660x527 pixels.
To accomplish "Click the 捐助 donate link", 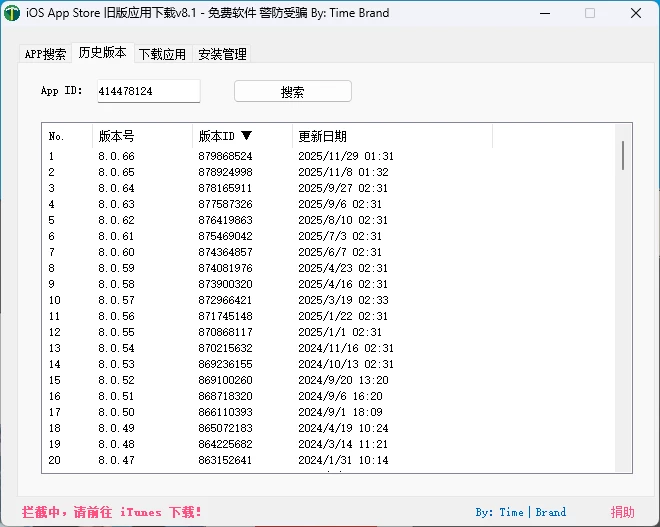I will (622, 512).
